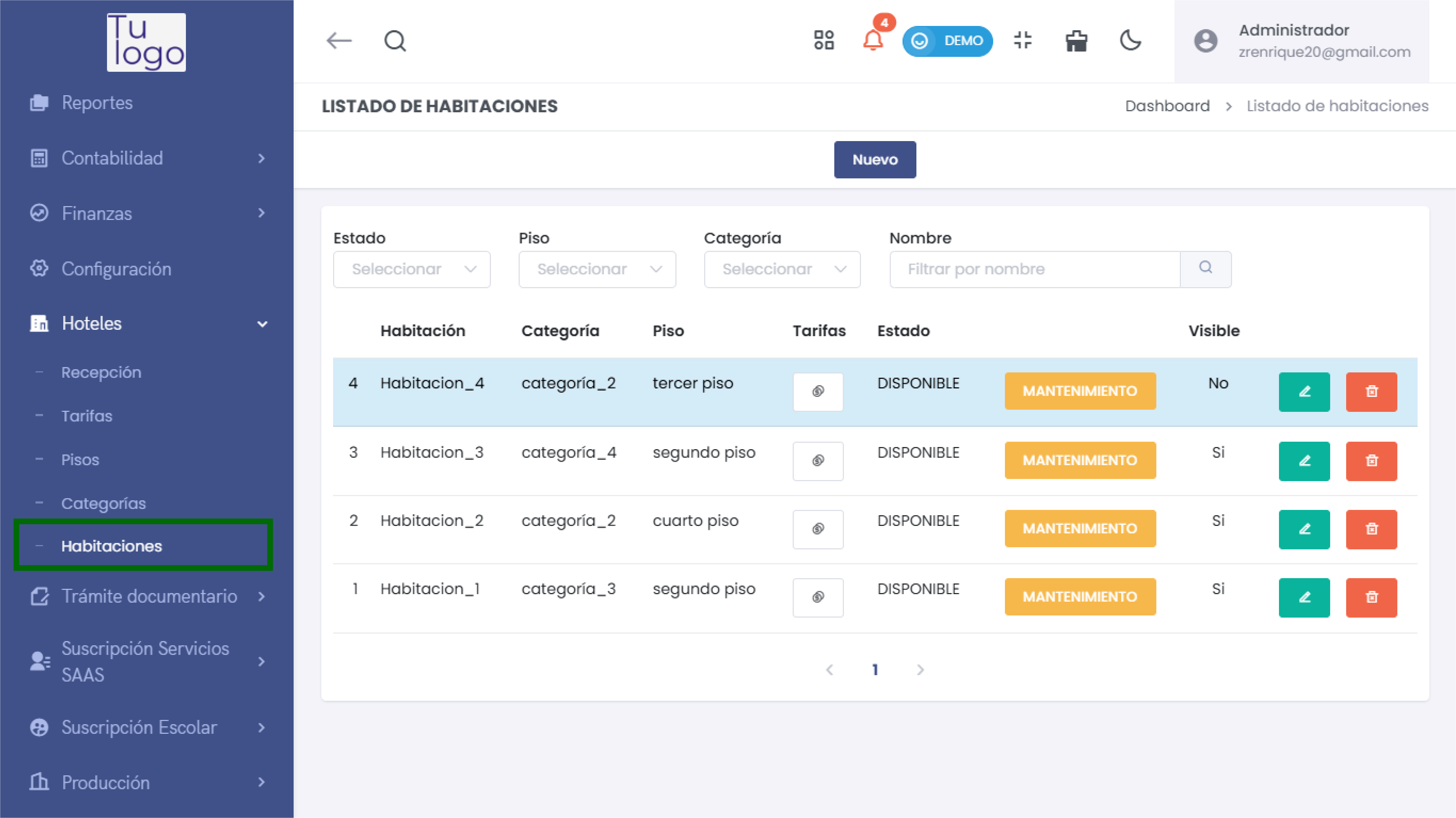Open the tarifas link icon for Habitacion_4
The height and width of the screenshot is (818, 1456).
(817, 392)
